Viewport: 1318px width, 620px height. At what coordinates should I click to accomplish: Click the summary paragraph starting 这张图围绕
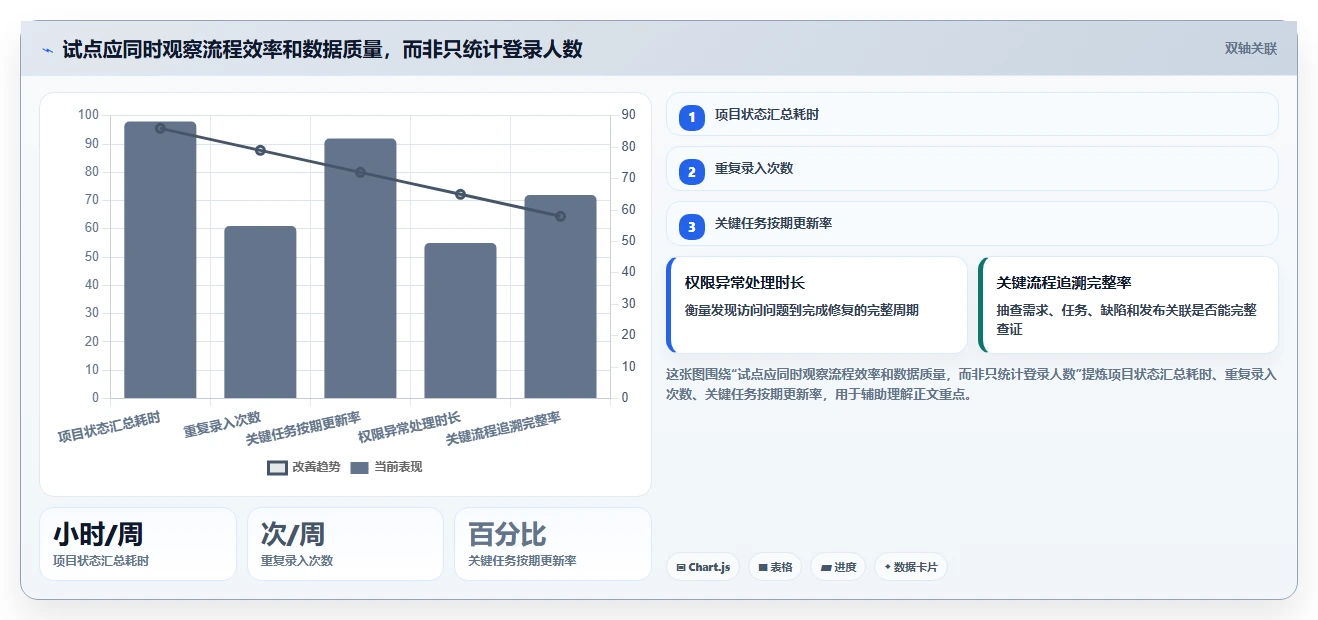[971, 384]
